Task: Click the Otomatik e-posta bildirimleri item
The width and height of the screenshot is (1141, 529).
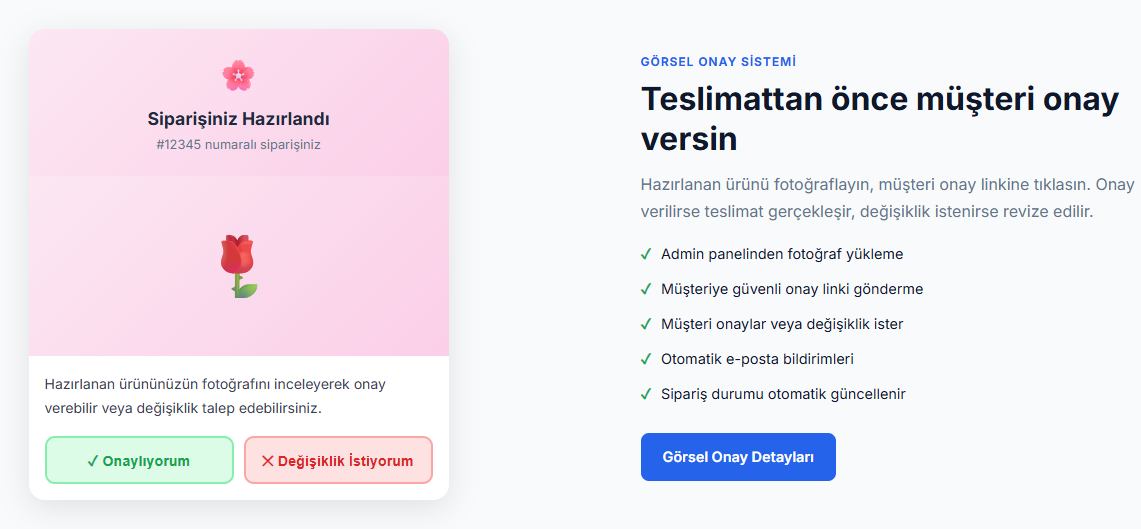Action: (758, 359)
